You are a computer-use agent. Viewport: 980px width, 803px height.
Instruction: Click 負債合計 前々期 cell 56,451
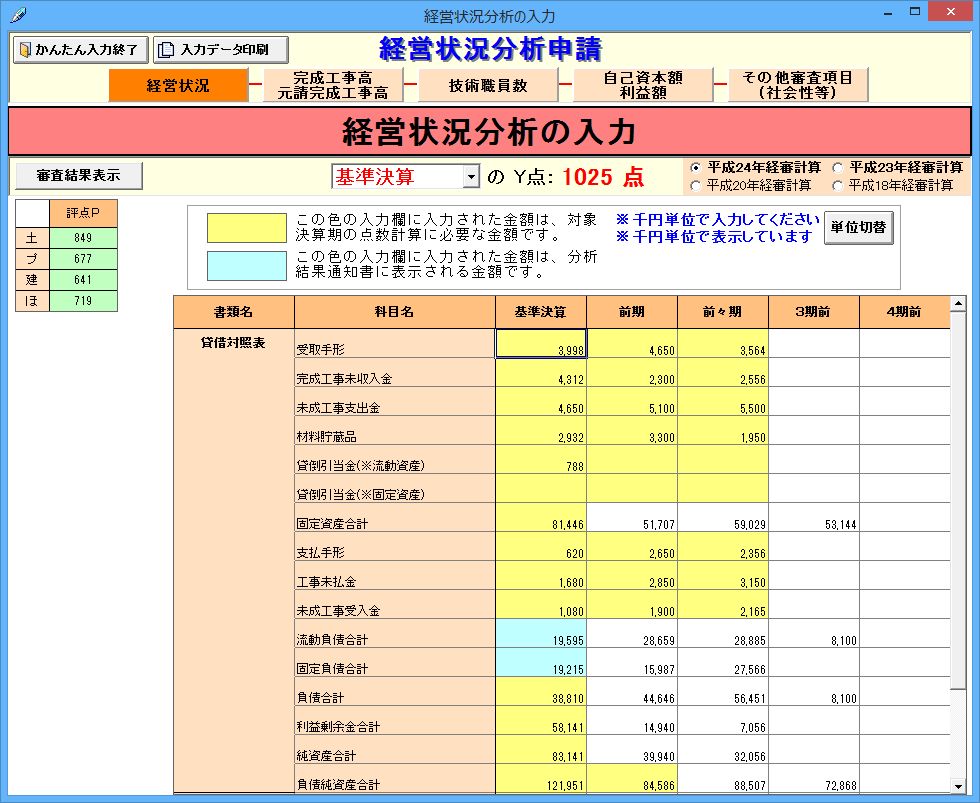pyautogui.click(x=723, y=692)
